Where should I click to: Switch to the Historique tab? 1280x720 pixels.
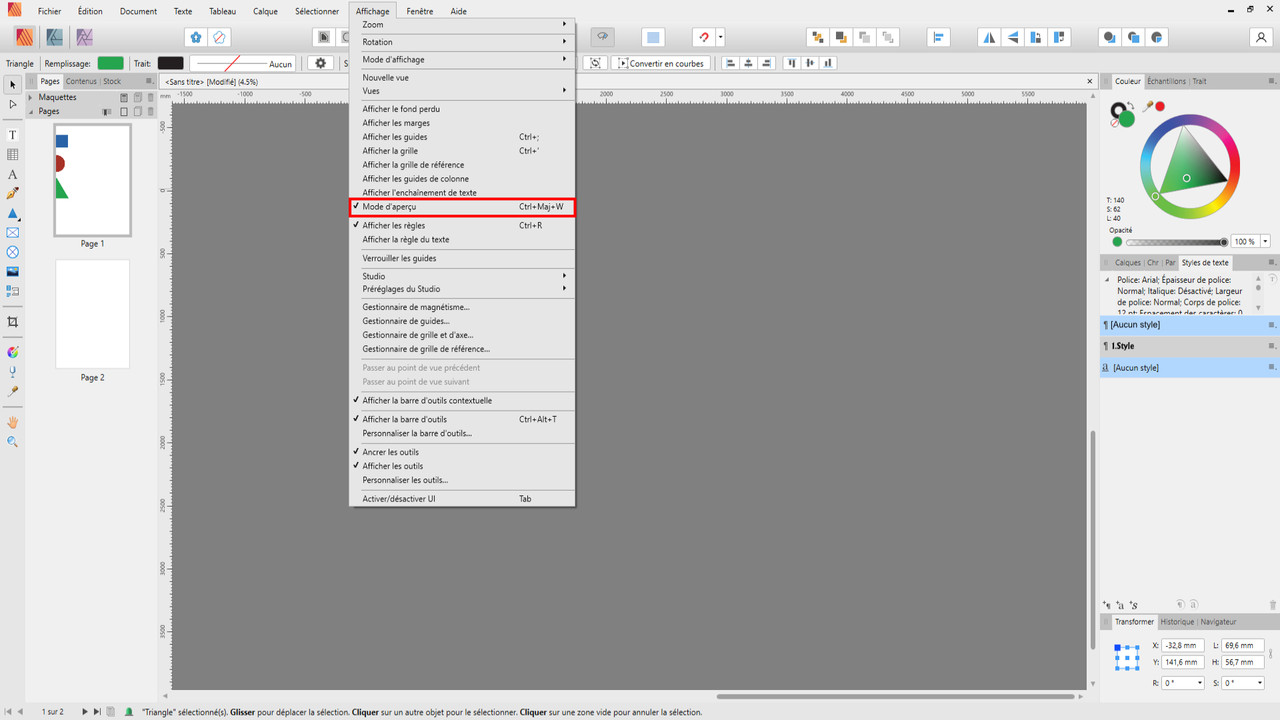point(1177,622)
